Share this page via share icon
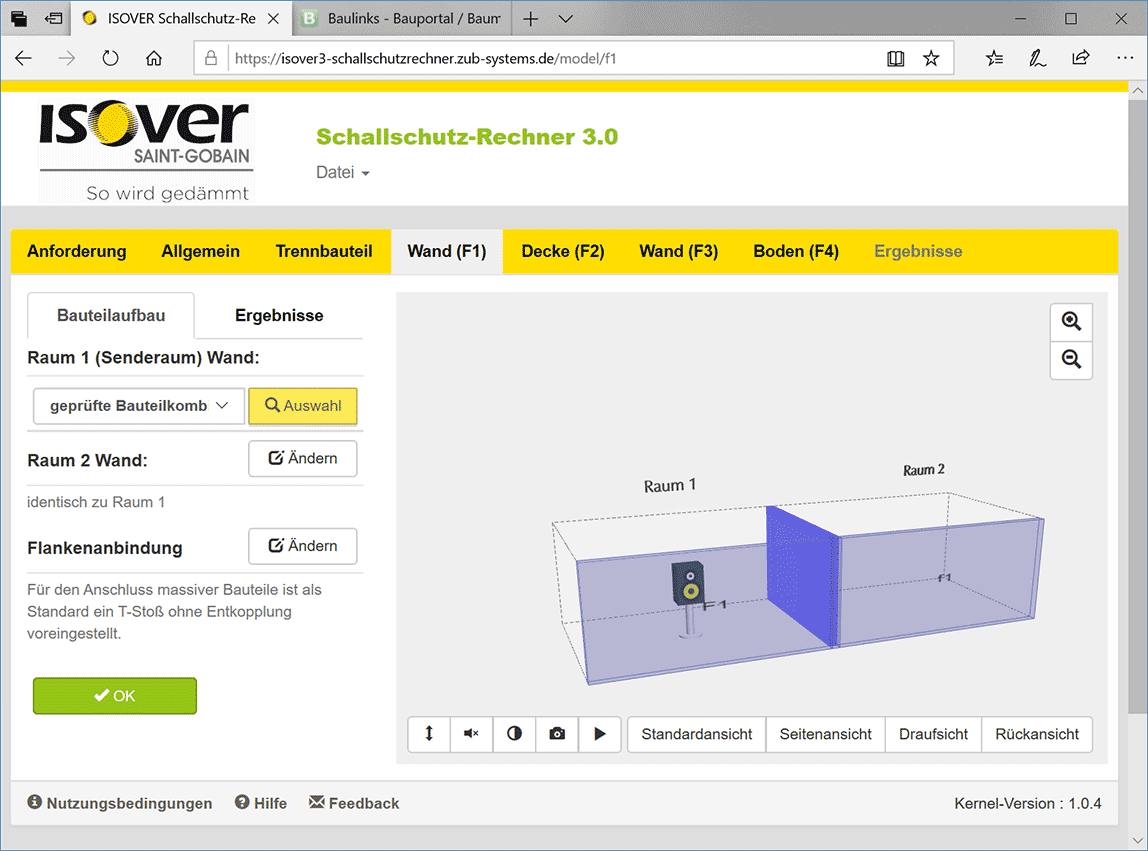This screenshot has width=1148, height=851. click(1081, 59)
